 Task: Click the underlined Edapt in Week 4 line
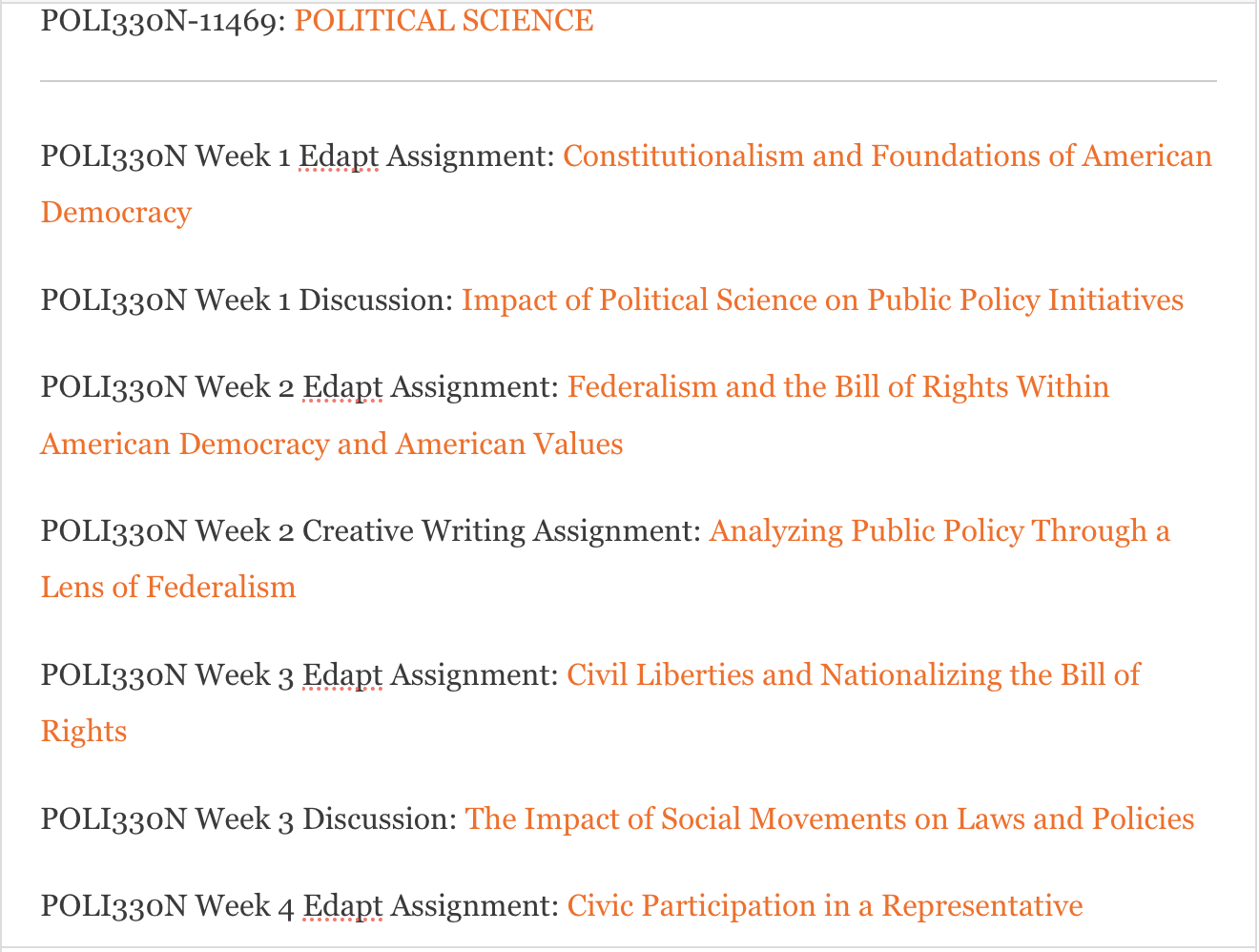342,905
